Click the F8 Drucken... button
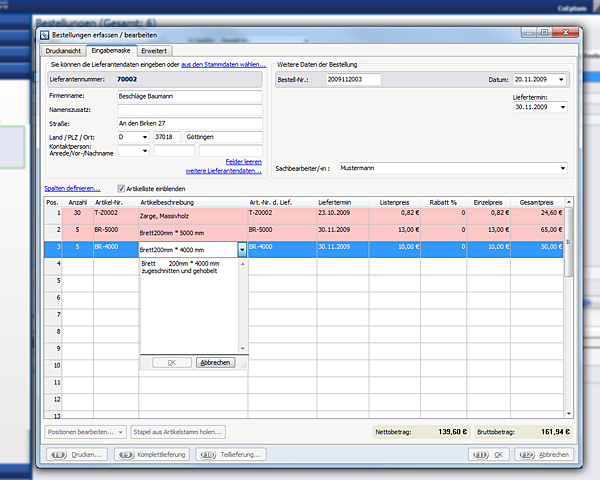The width and height of the screenshot is (600, 480). coord(77,455)
